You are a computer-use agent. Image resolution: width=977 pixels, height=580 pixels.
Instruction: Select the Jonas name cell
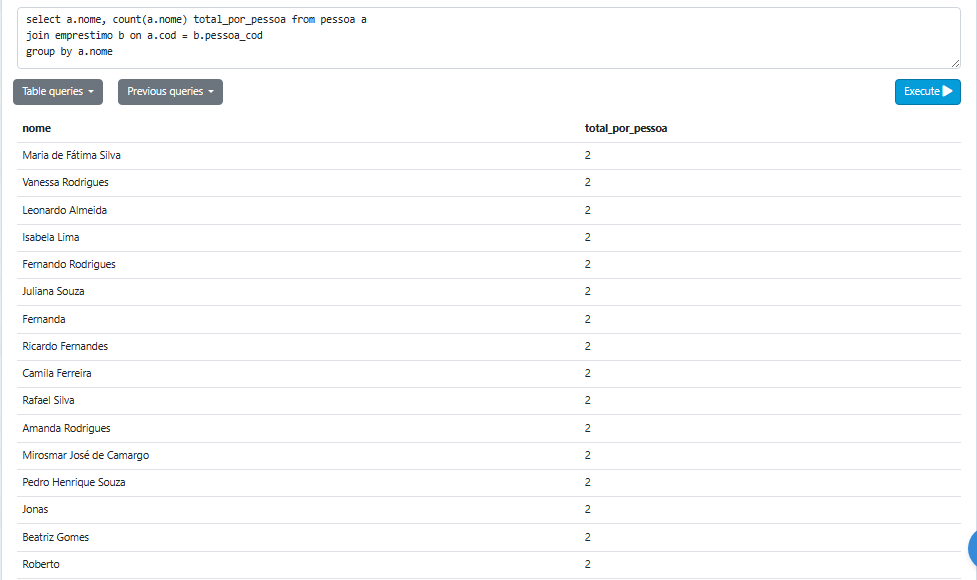pos(36,510)
